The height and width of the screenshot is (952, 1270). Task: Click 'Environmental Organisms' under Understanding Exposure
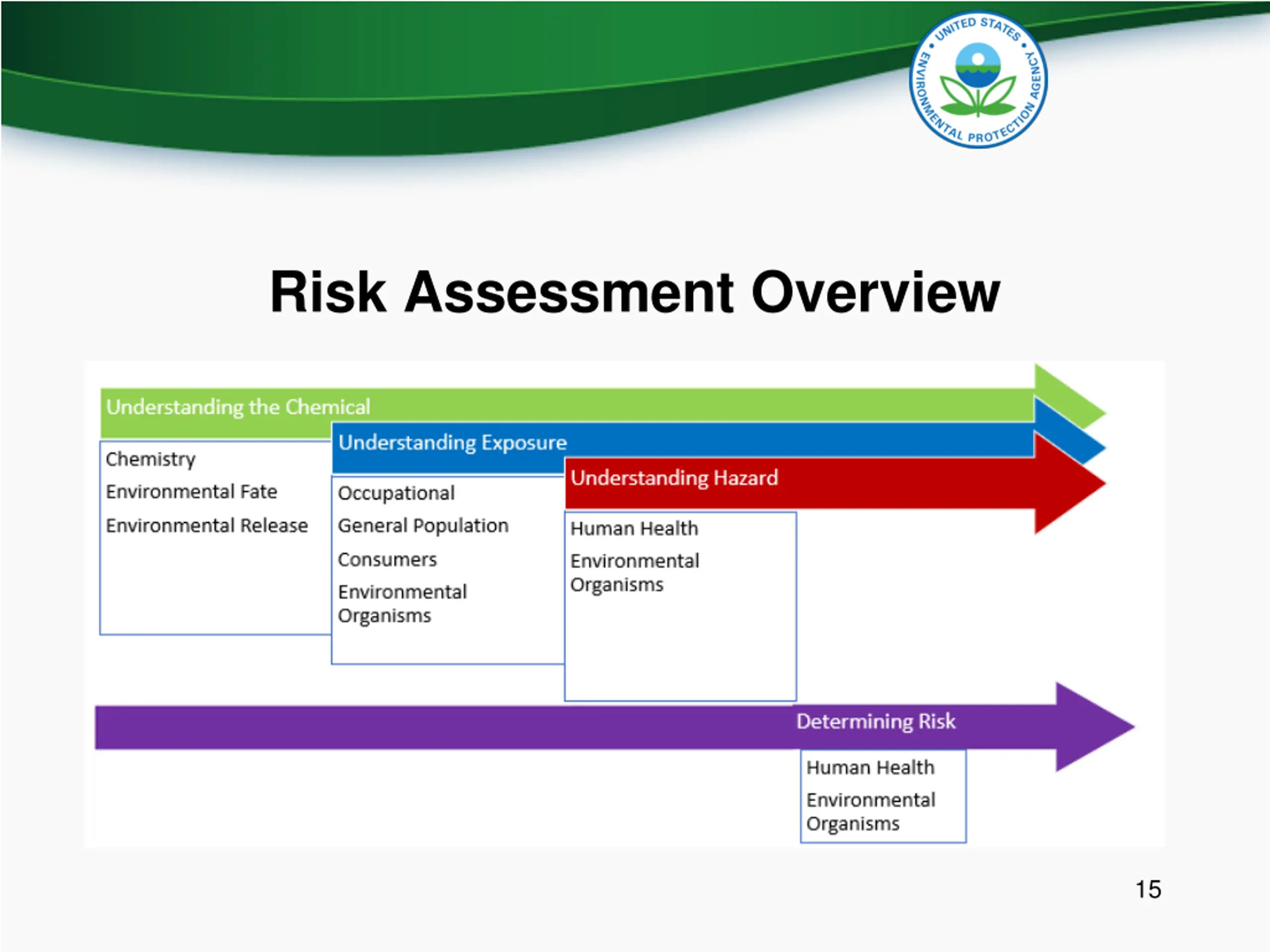(x=402, y=604)
